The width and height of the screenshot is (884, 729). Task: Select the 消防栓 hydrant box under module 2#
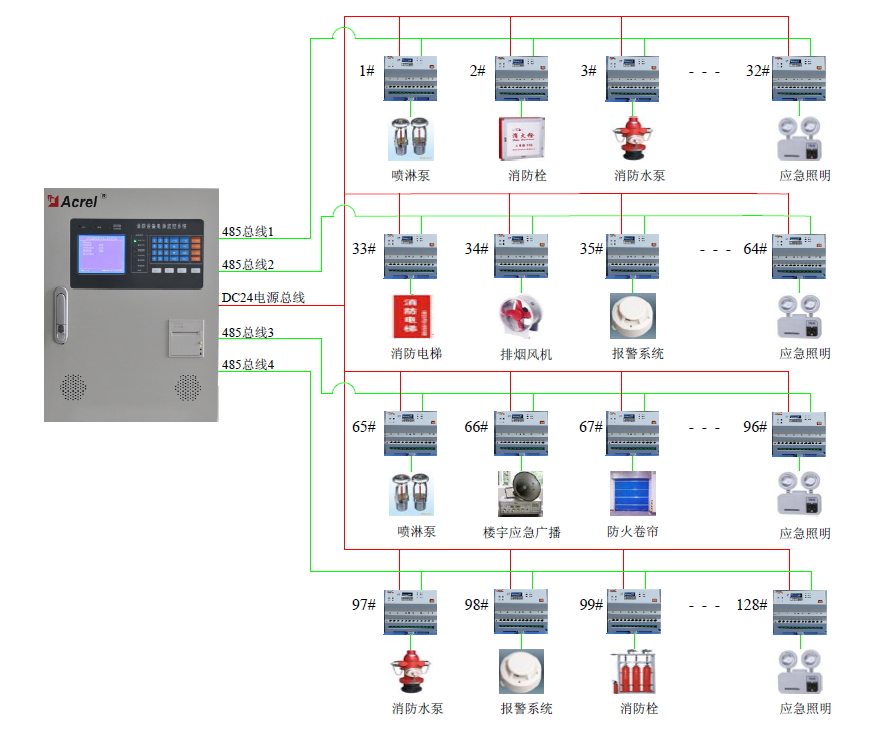pyautogui.click(x=522, y=138)
